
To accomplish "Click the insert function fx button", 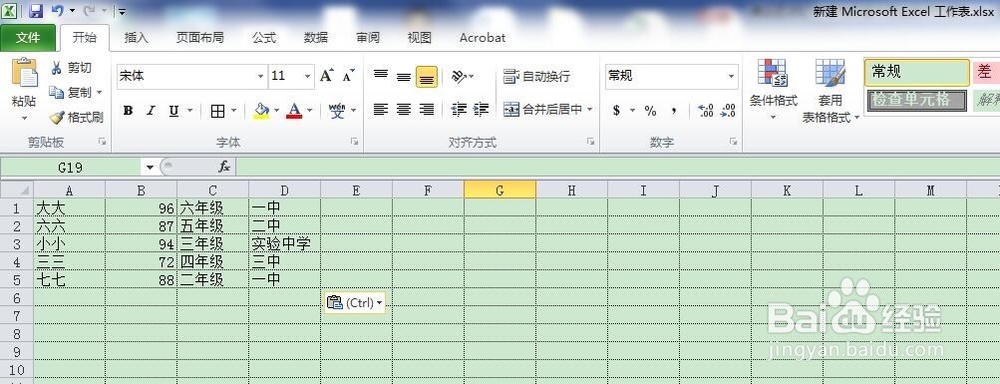I will click(224, 167).
